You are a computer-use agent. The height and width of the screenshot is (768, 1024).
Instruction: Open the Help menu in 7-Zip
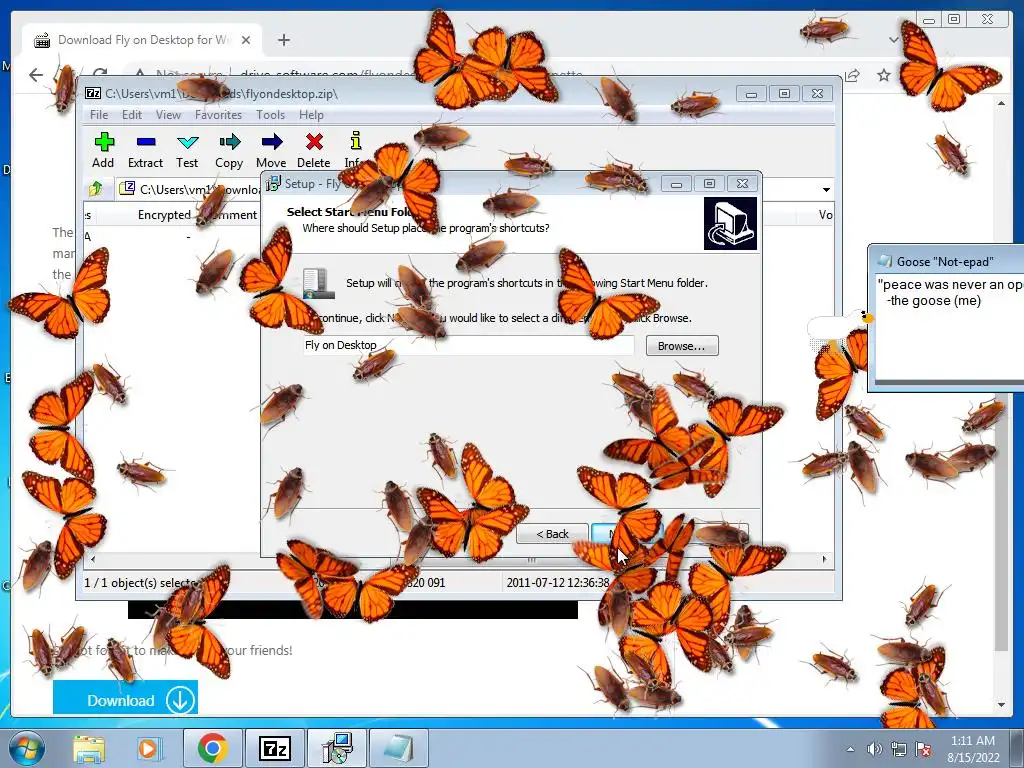312,115
